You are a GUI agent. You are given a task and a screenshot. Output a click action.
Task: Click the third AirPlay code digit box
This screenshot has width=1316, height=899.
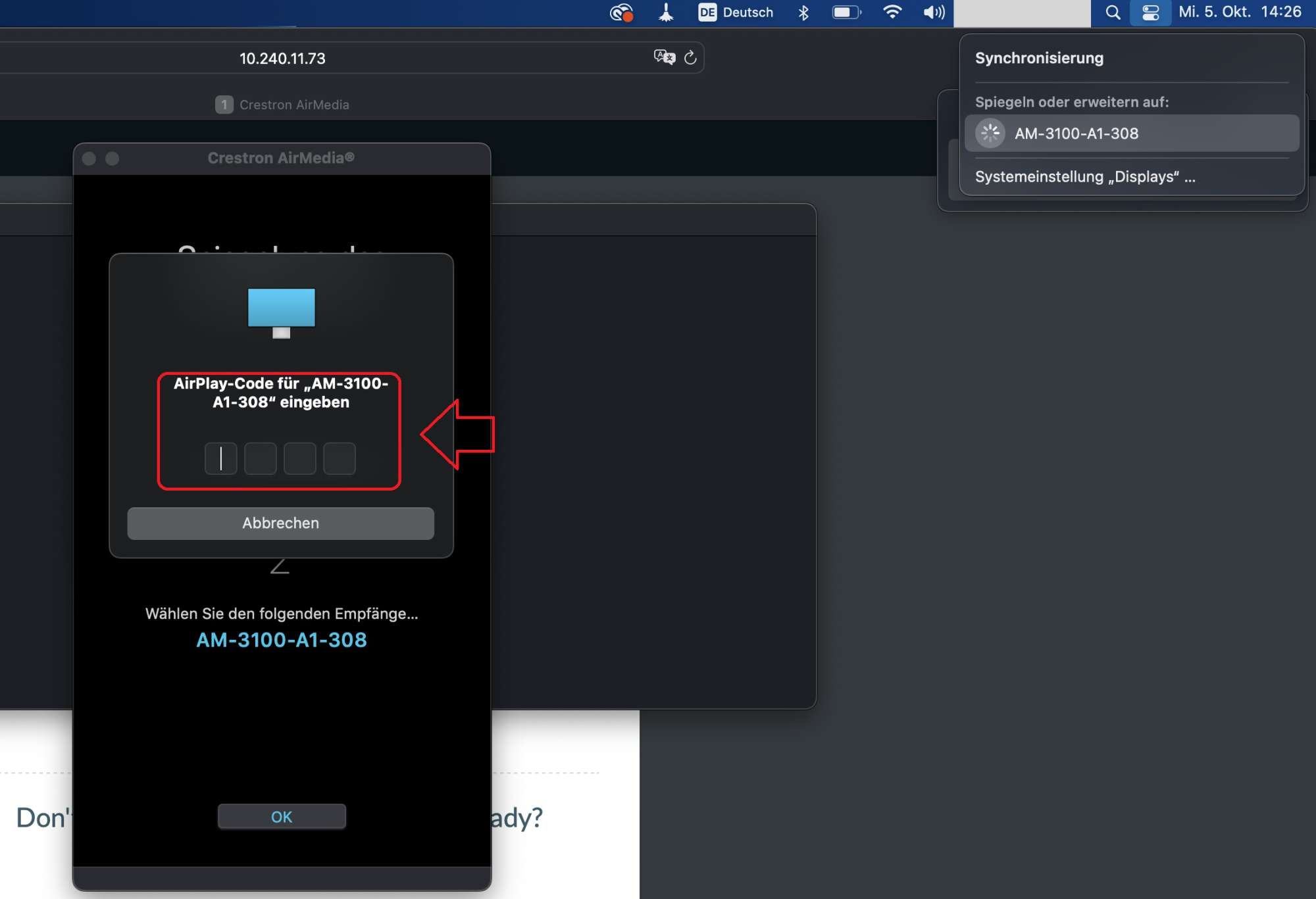(300, 458)
